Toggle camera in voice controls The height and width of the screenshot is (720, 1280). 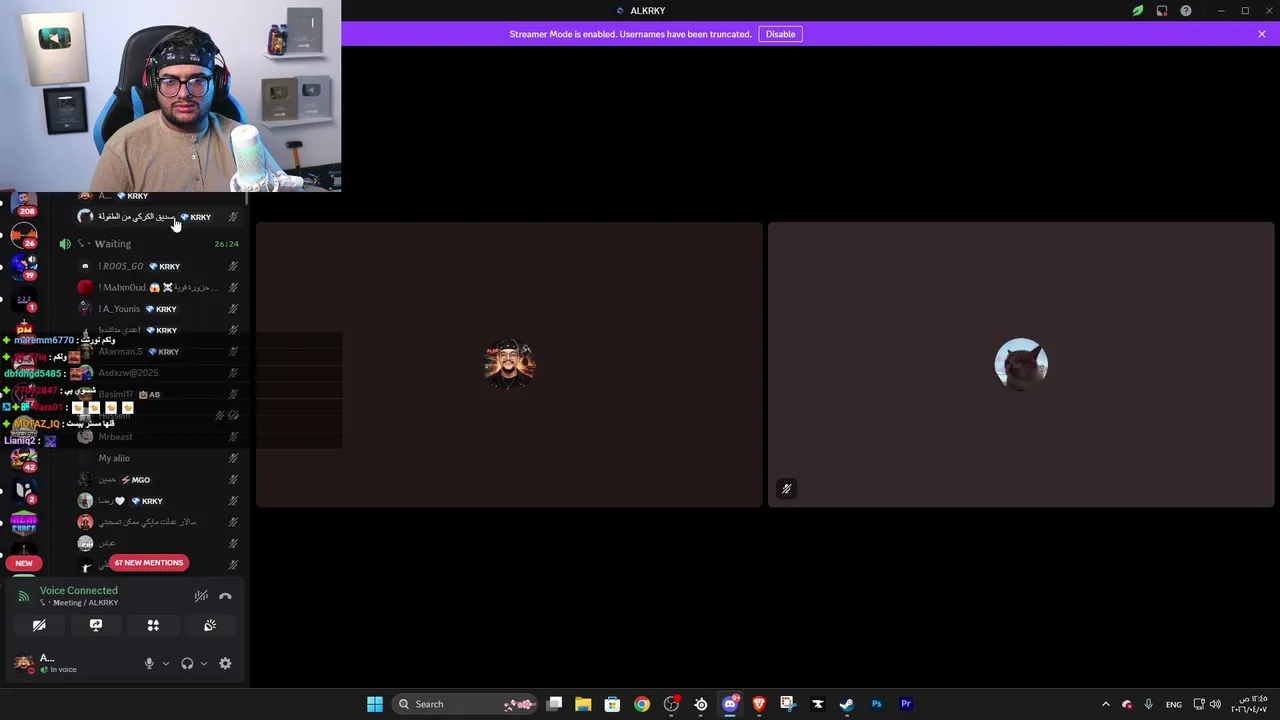click(39, 625)
